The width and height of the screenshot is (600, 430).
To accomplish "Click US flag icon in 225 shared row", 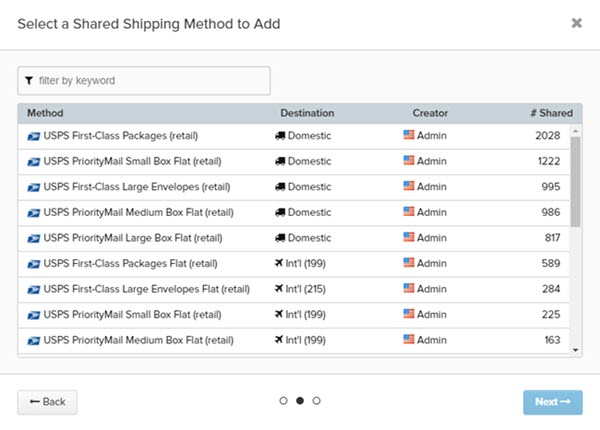I will click(409, 314).
